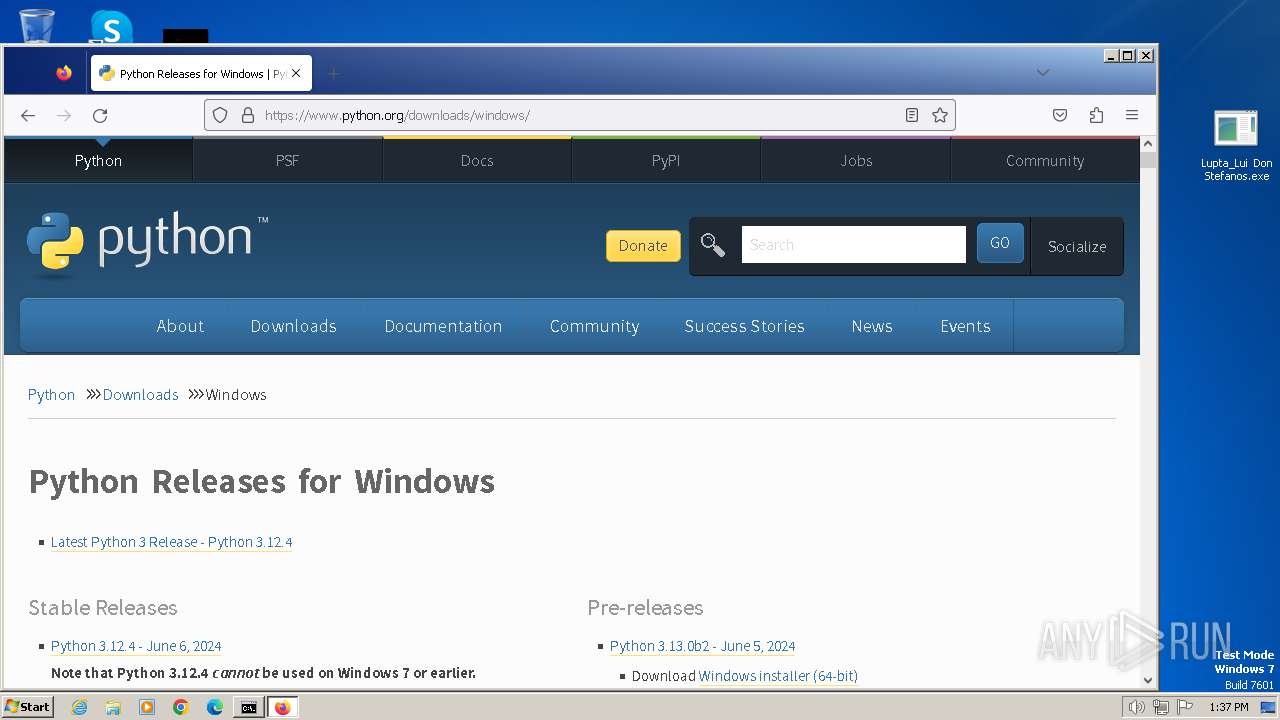Click the GO search button
Screen dimensions: 1280x720
point(1000,243)
